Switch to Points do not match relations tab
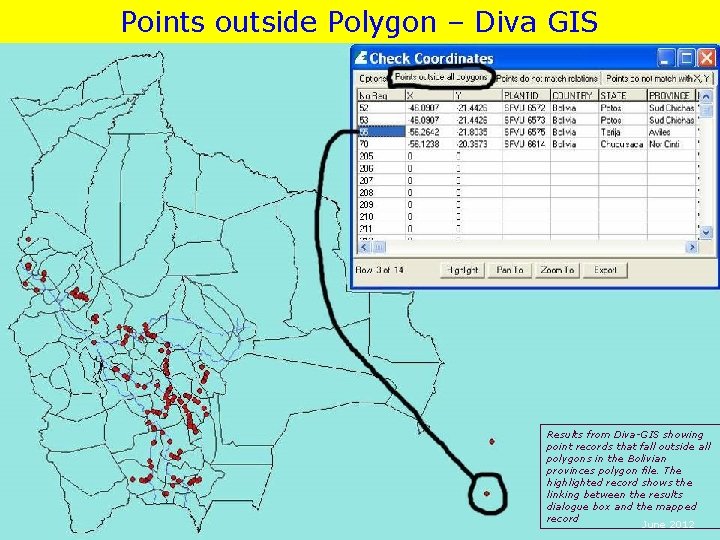Screen dimensions: 720x540 tap(547, 79)
